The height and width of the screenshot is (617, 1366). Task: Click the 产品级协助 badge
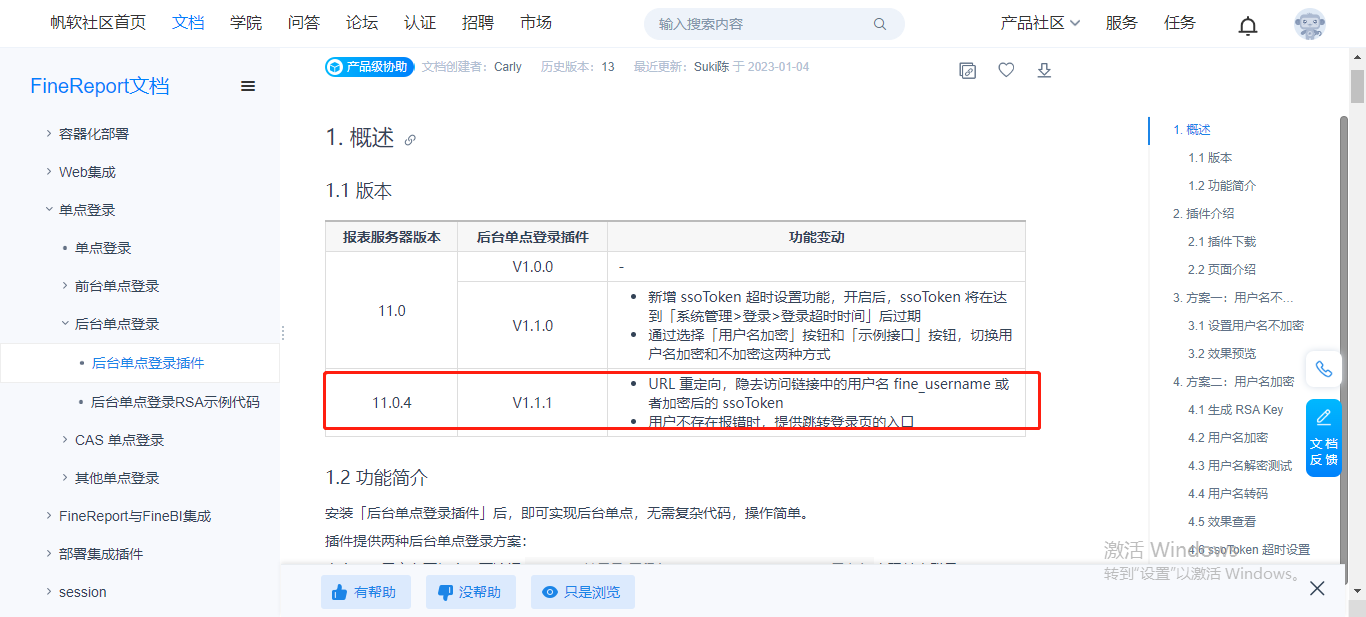click(369, 67)
